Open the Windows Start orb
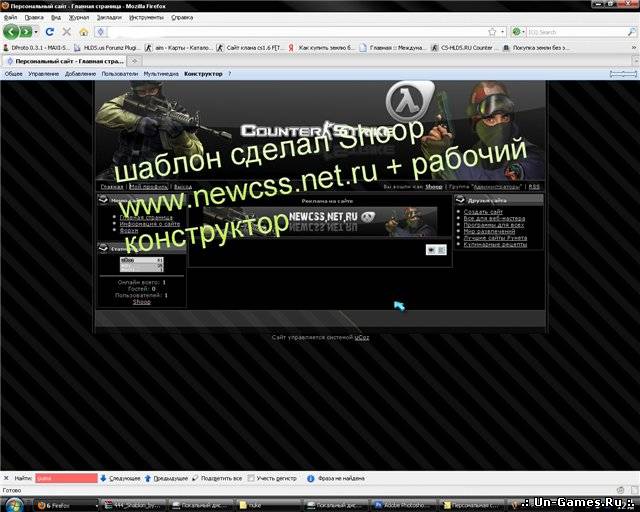This screenshot has width=640, height=512. pyautogui.click(x=14, y=505)
